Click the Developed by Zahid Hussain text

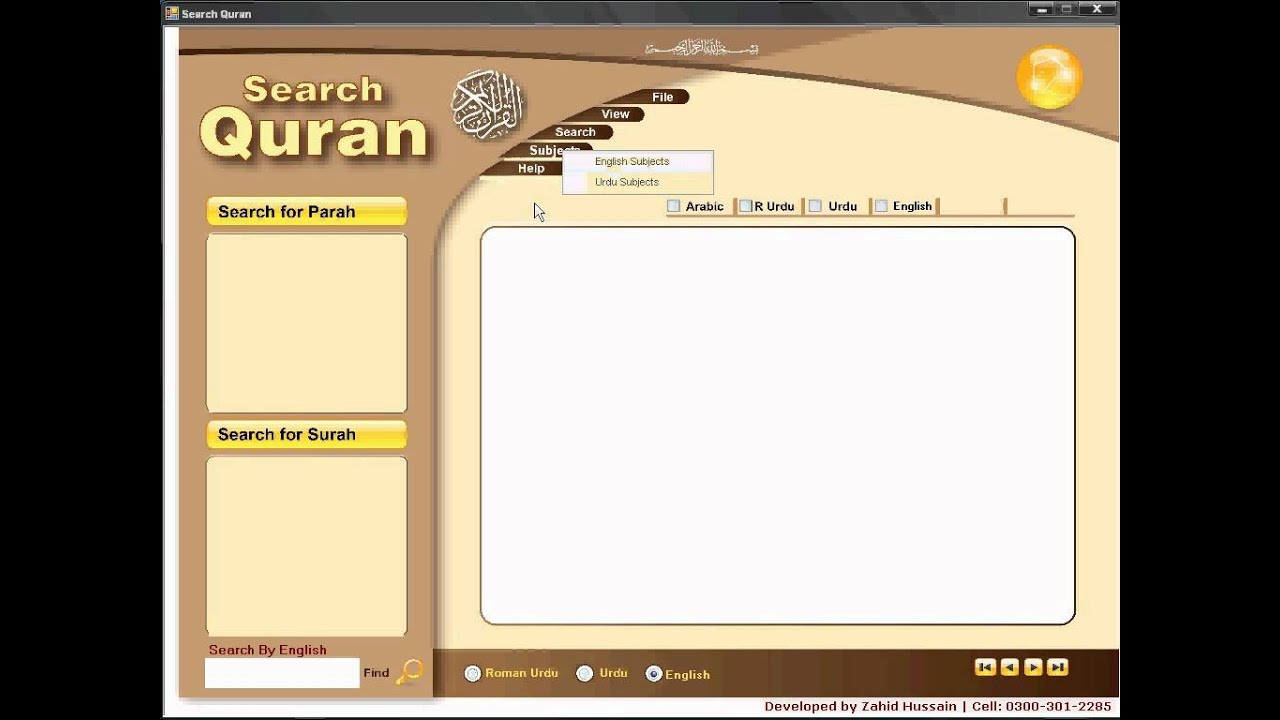point(860,706)
